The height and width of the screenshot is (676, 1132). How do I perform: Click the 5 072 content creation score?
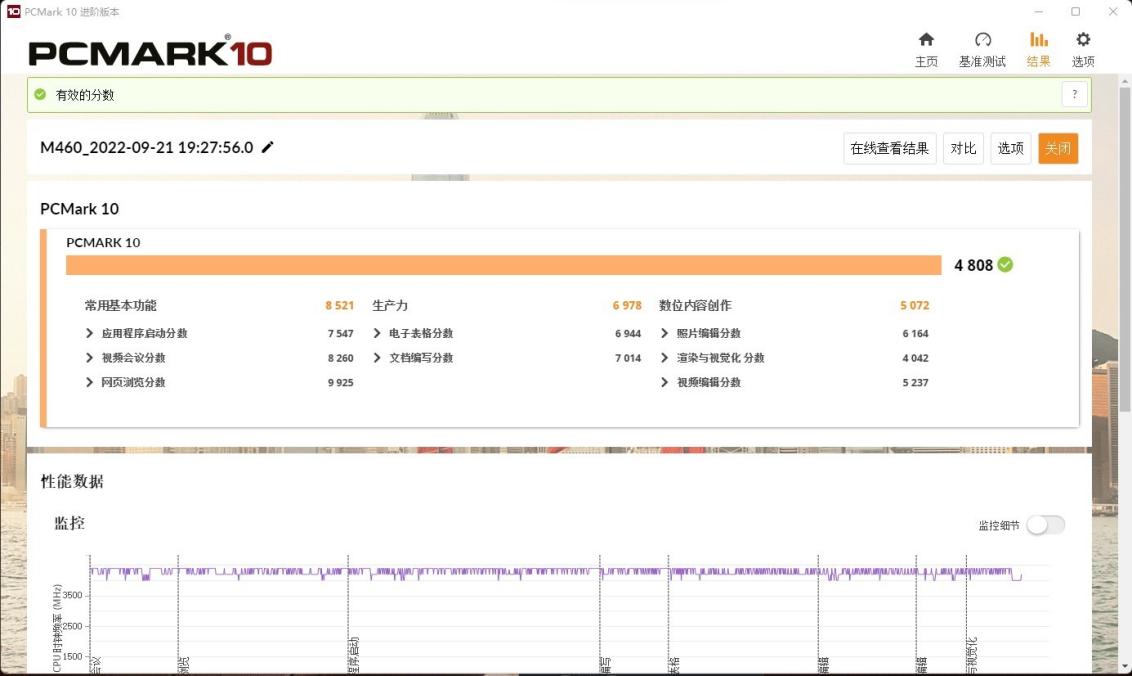coord(914,306)
